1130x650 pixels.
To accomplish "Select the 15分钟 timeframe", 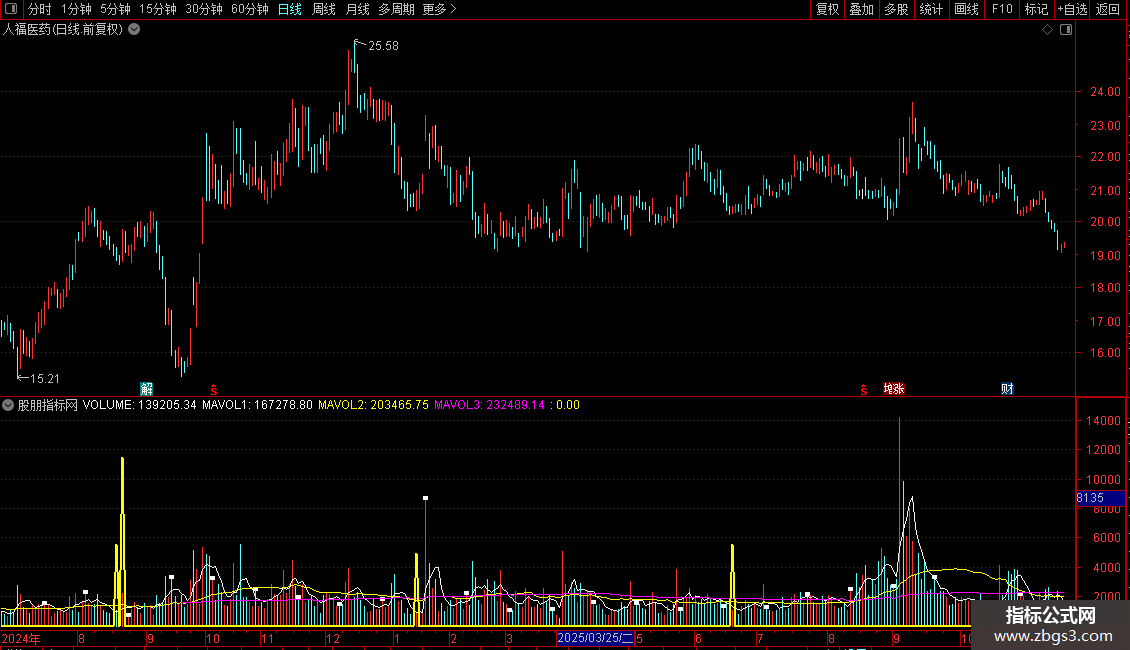I will click(x=158, y=9).
